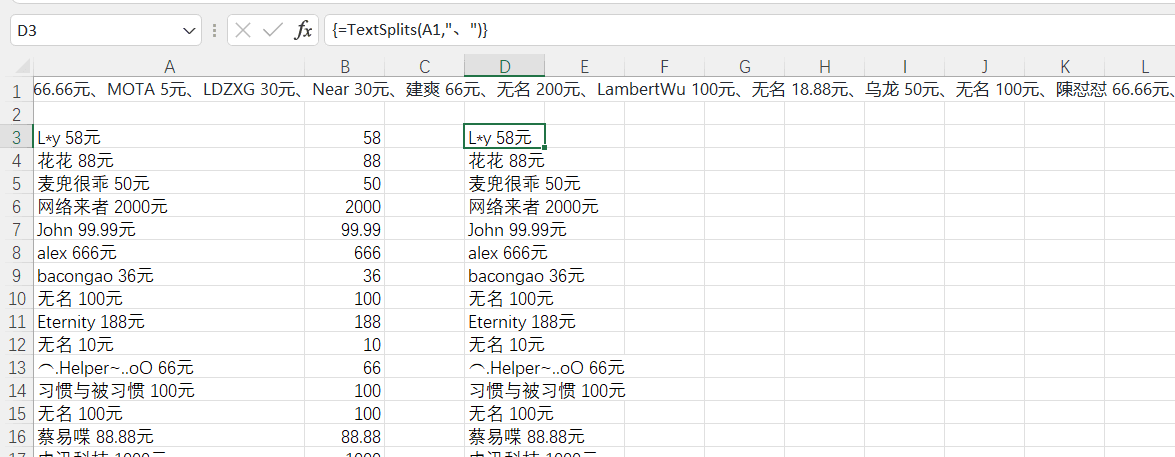
Task: Click cell A8 'alex 666元'
Action: click(x=169, y=252)
